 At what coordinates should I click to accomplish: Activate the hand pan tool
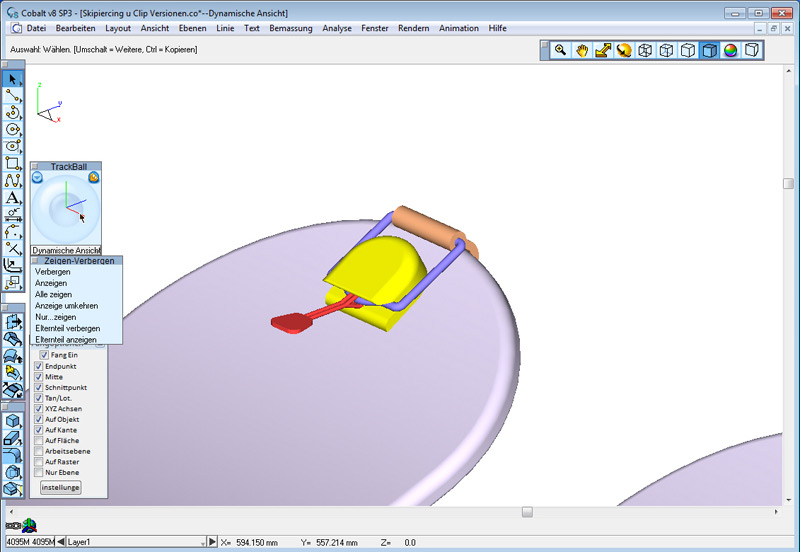pos(582,50)
